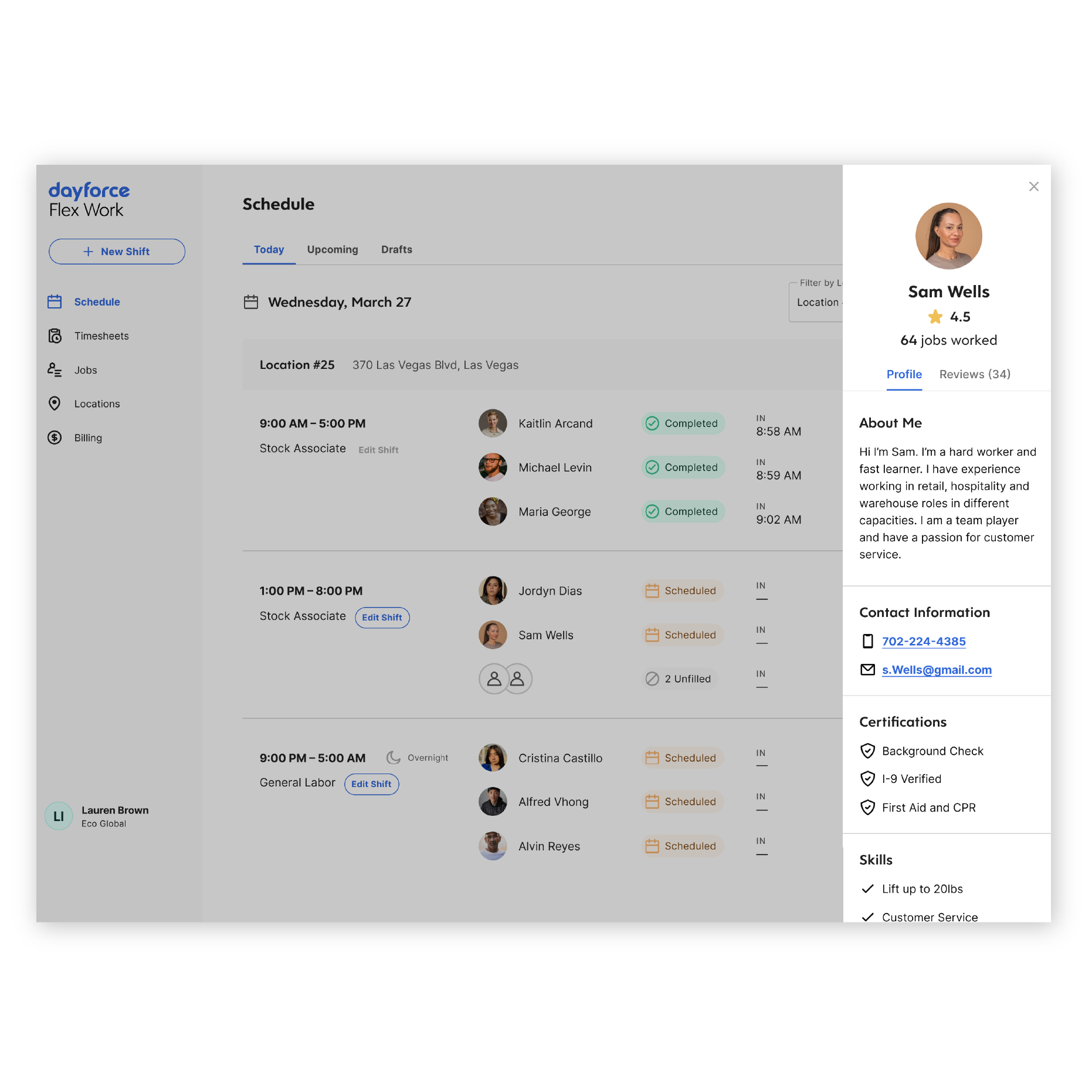1092x1092 pixels.
Task: Click email s.Wells@gmail.com
Action: tap(937, 670)
